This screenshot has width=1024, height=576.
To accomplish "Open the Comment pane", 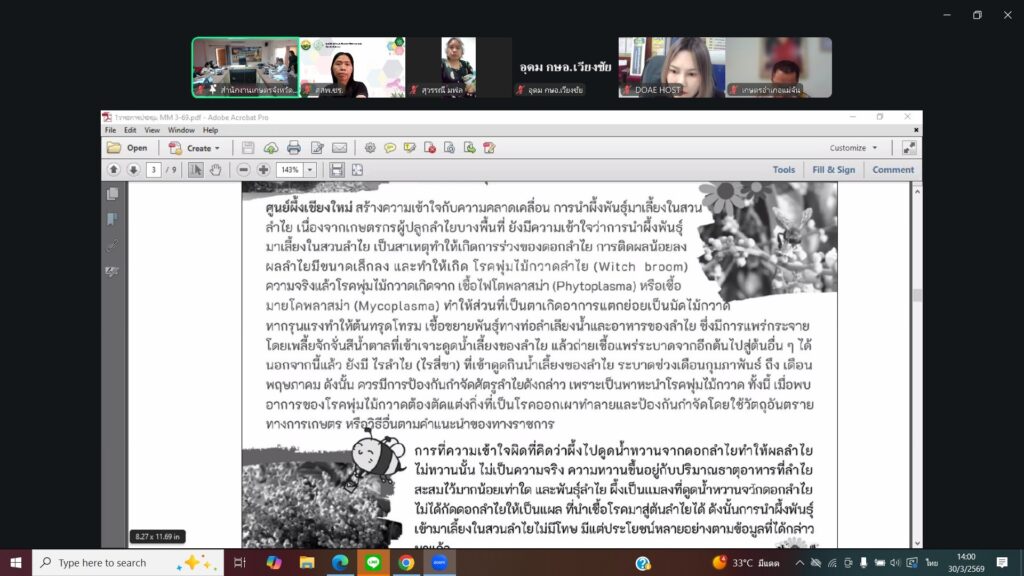I will tap(893, 170).
